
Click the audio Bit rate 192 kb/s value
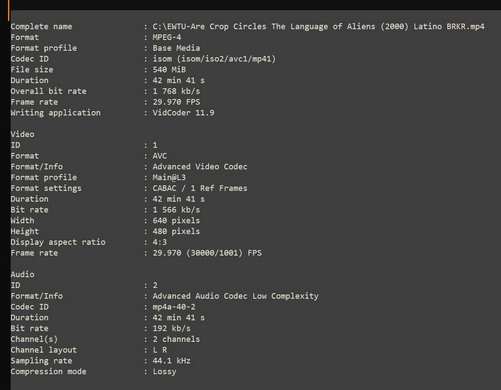(x=171, y=328)
